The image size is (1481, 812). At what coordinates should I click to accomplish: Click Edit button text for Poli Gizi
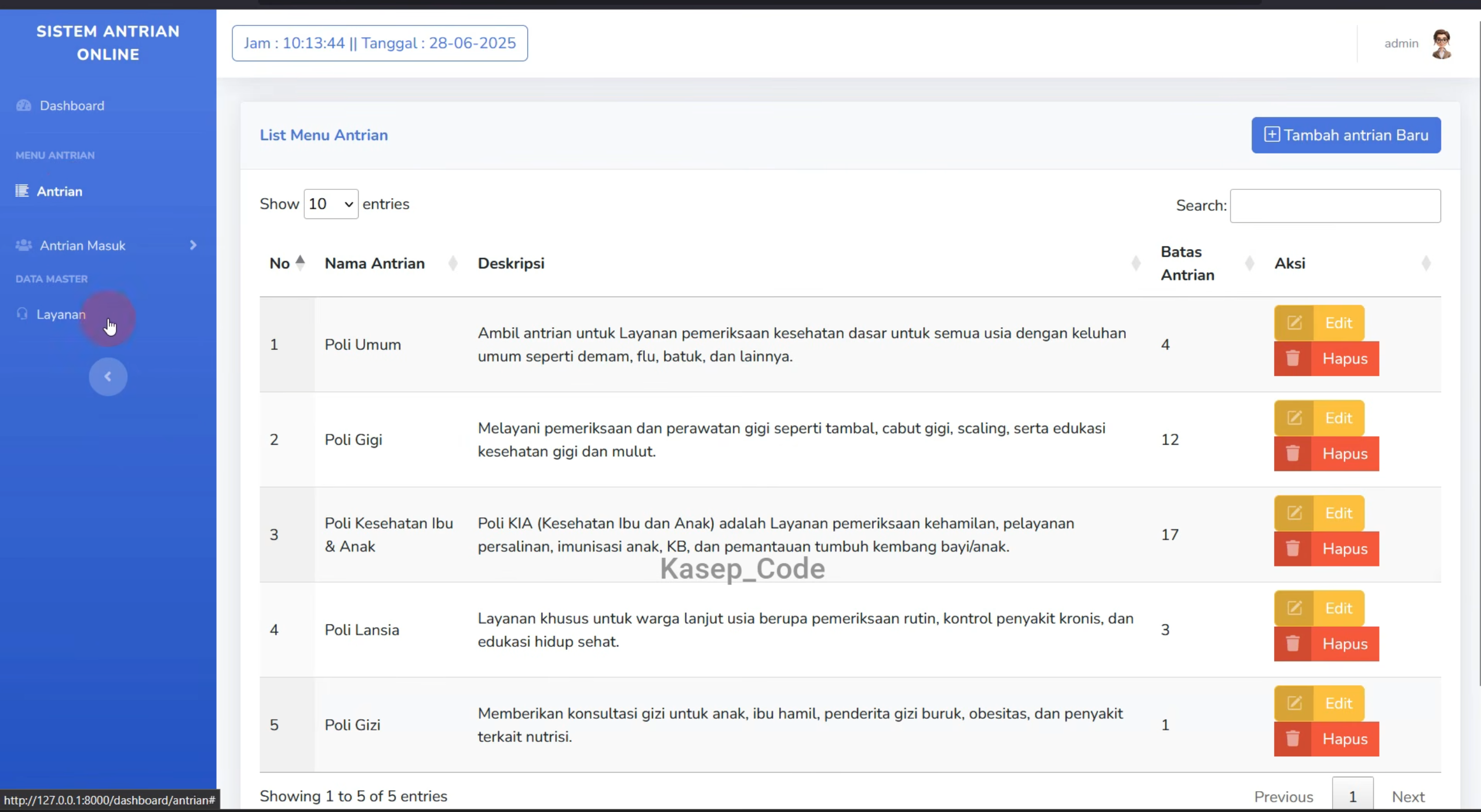1338,703
